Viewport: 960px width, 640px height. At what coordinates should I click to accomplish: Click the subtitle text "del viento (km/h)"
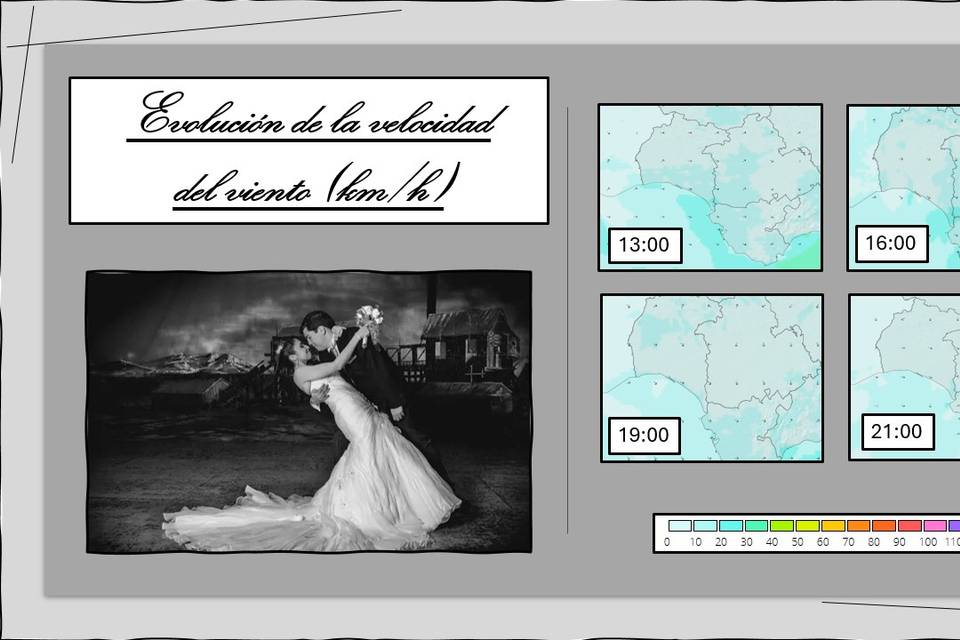point(315,184)
